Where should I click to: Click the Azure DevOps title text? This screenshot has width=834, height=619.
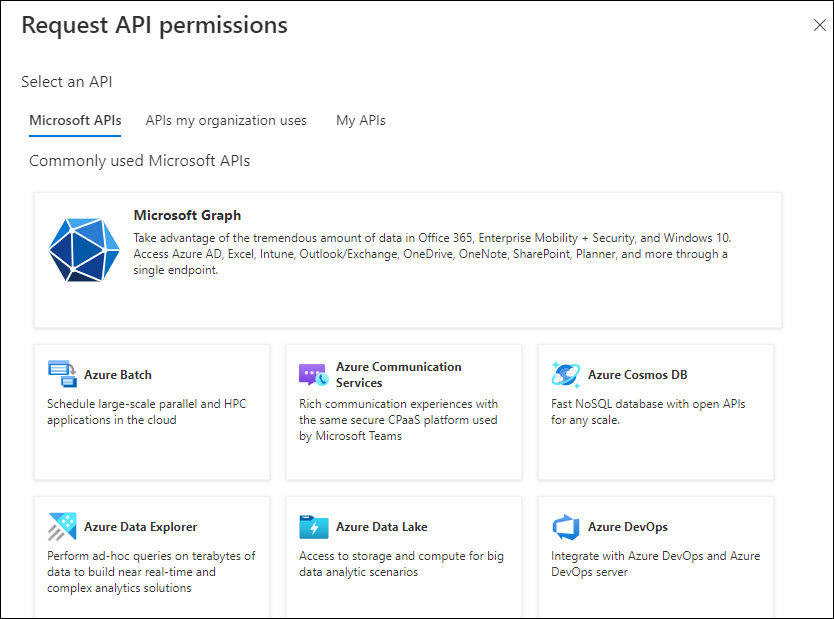pos(629,527)
